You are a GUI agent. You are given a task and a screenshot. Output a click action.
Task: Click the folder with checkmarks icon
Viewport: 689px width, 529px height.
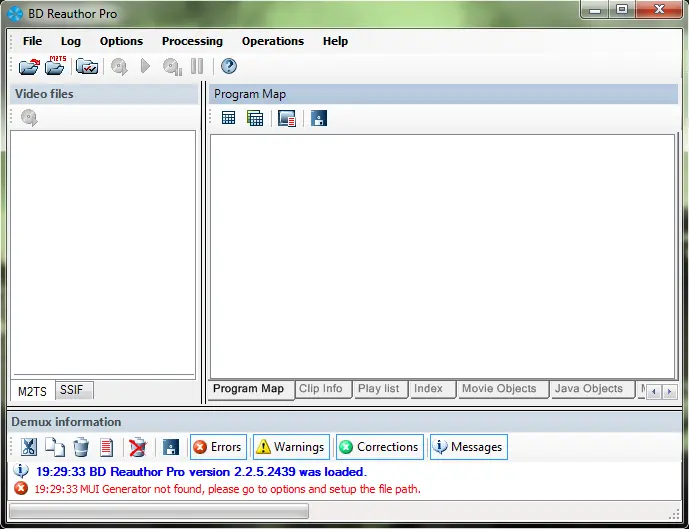click(87, 67)
